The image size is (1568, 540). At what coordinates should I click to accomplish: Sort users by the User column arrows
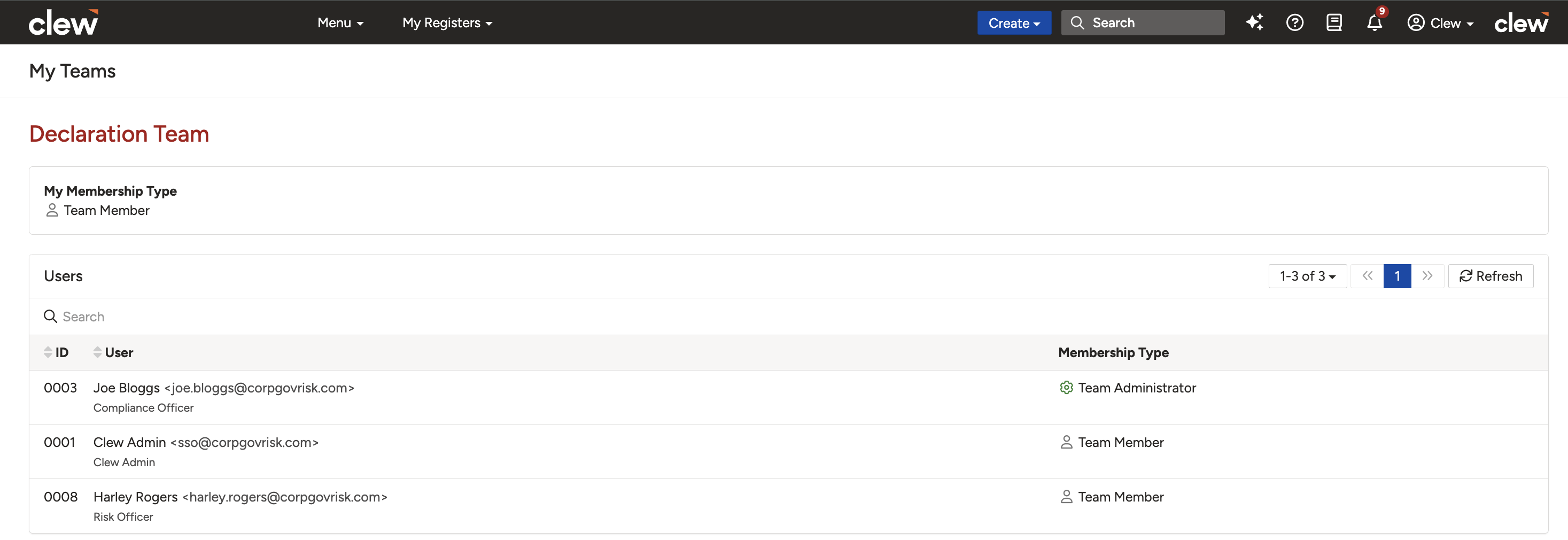(x=97, y=352)
